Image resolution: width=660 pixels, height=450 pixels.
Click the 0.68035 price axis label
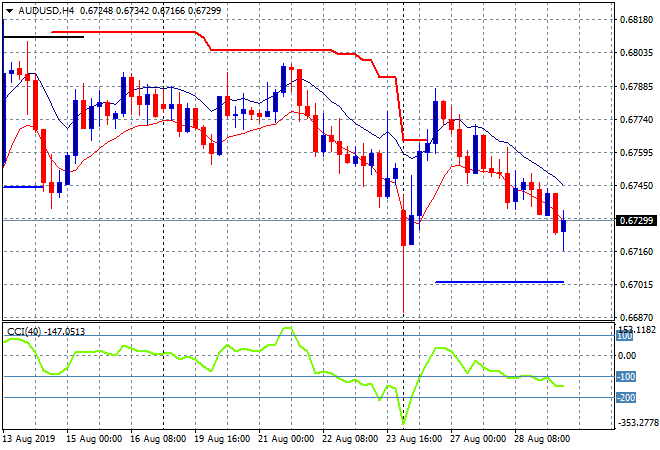[x=636, y=53]
